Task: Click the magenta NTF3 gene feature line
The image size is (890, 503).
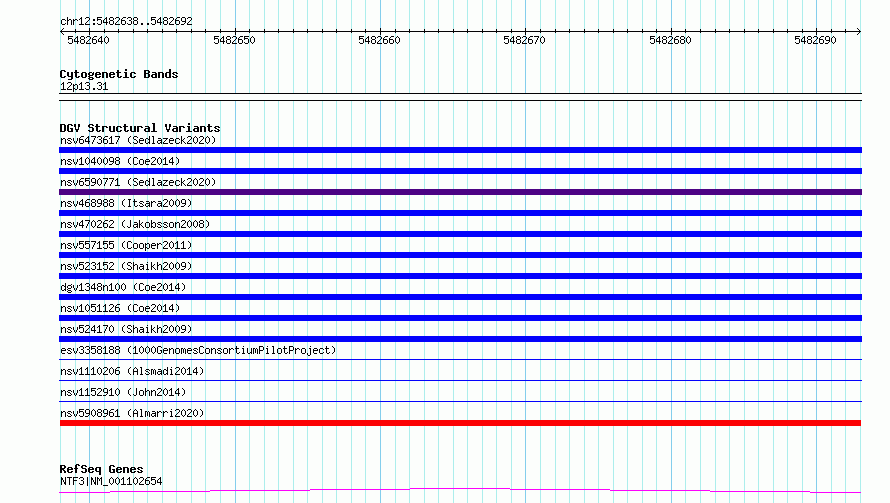Action: [460, 489]
